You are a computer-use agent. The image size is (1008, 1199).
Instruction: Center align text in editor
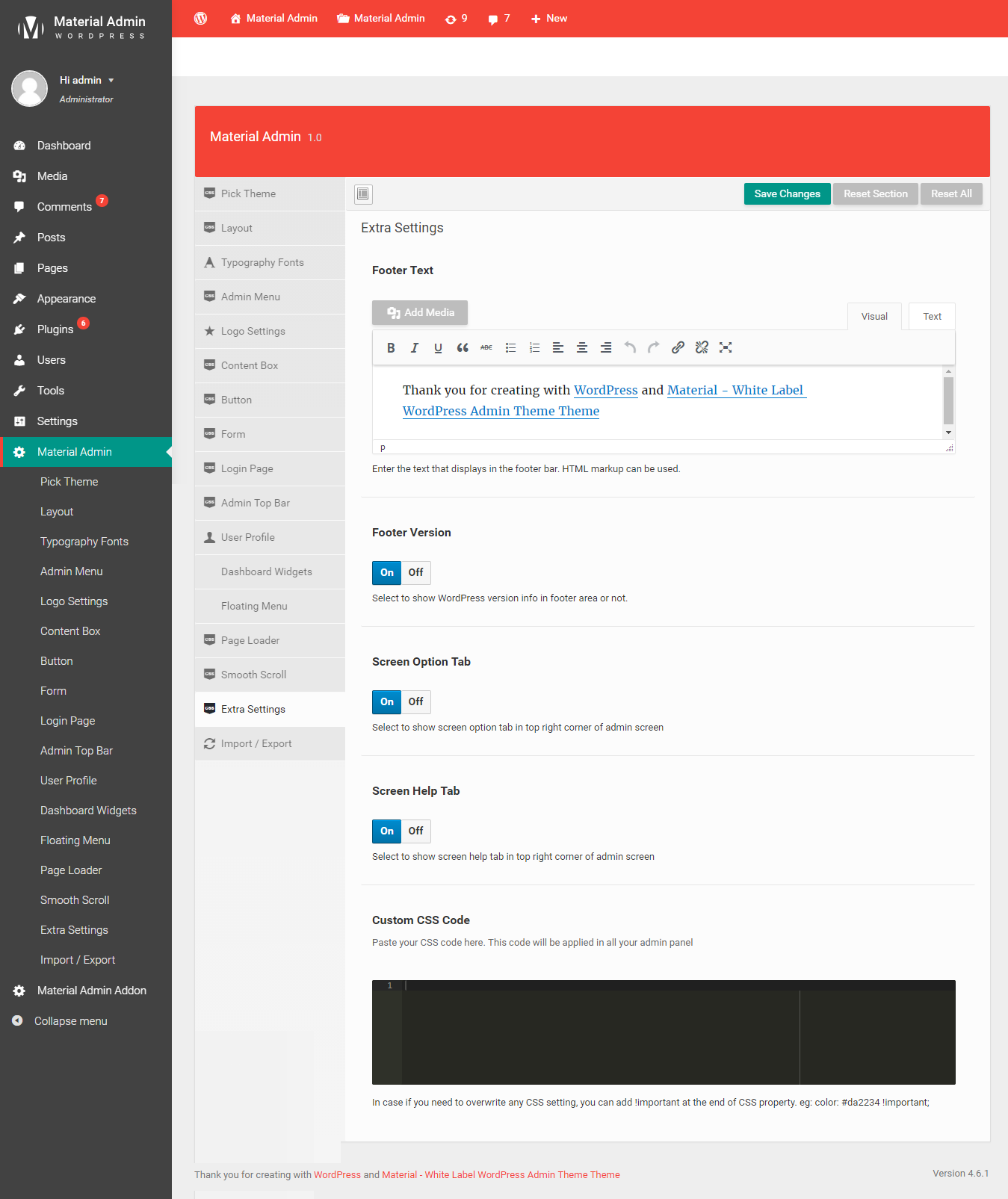click(582, 347)
